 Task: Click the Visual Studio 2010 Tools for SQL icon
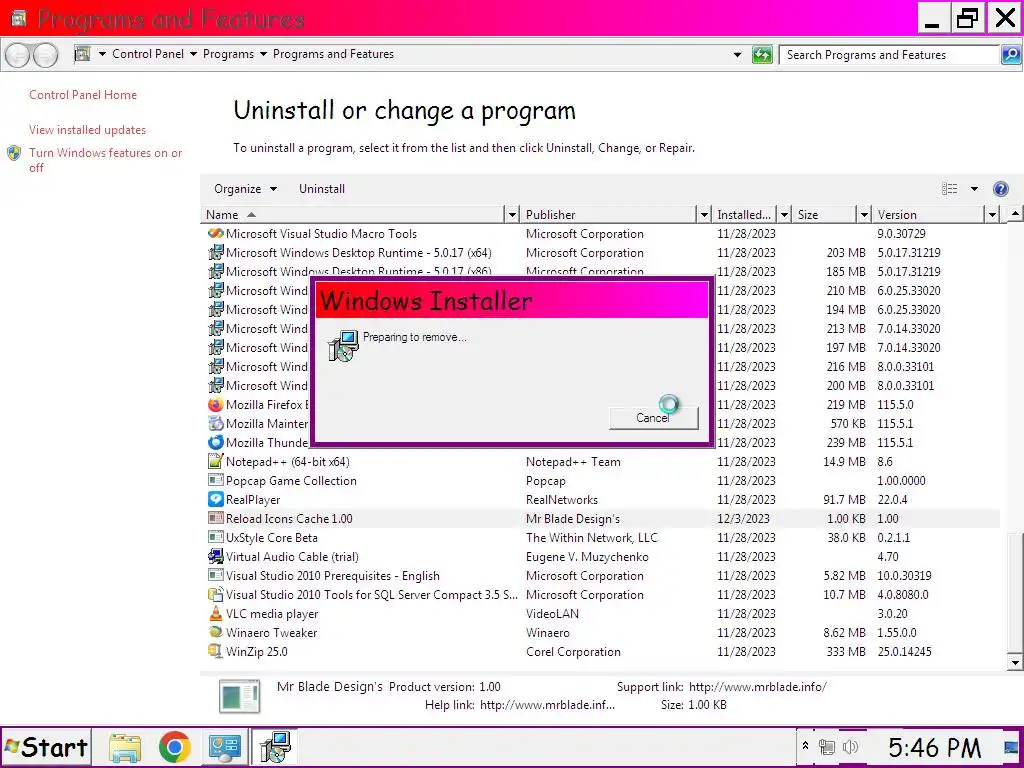[x=216, y=594]
